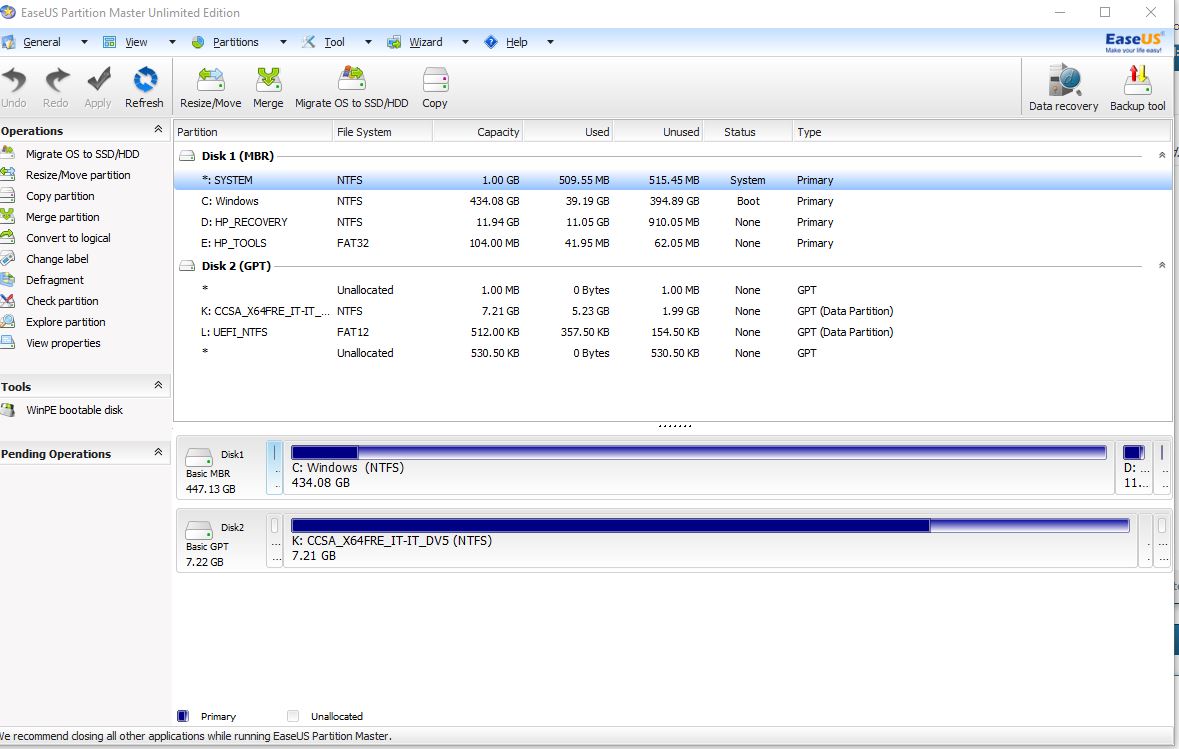Collapse the Operations panel section
The width and height of the screenshot is (1179, 749).
coord(158,129)
